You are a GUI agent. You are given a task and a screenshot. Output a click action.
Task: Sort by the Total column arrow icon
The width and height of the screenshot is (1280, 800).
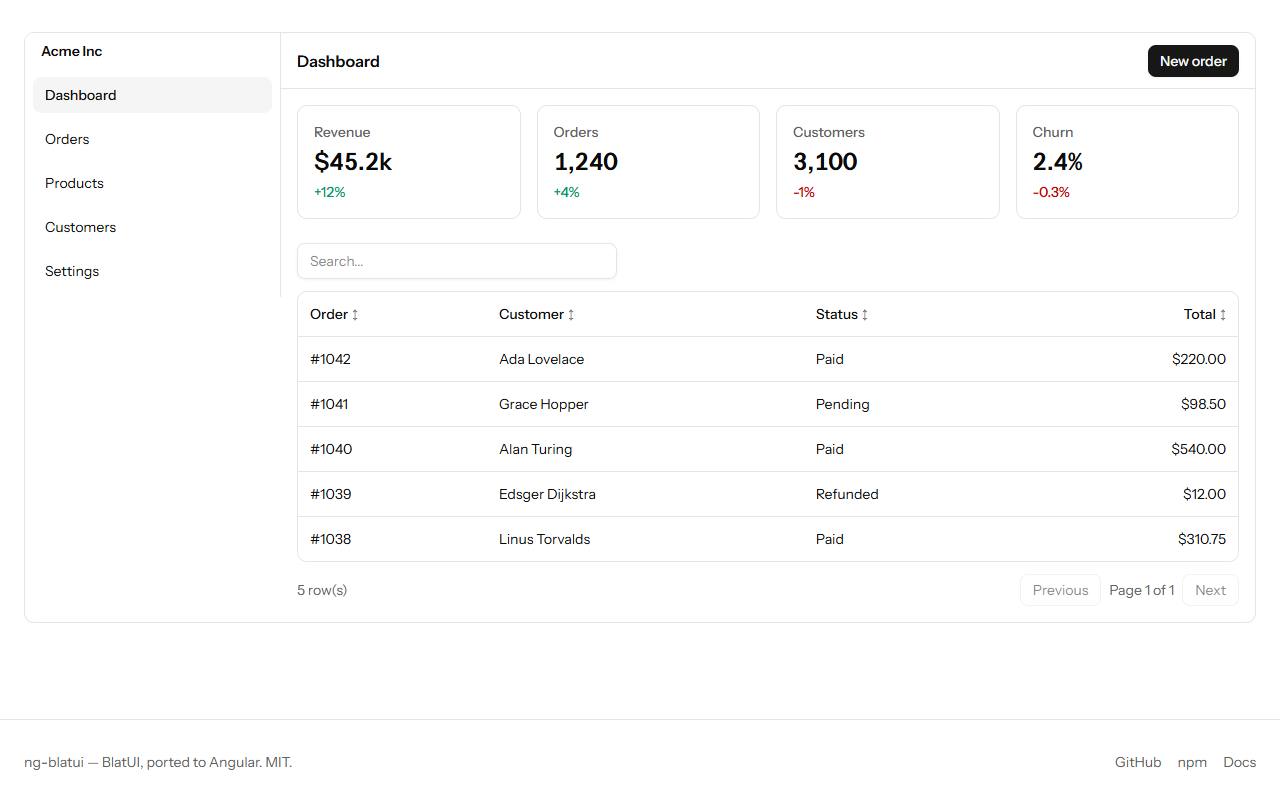[x=1222, y=315]
